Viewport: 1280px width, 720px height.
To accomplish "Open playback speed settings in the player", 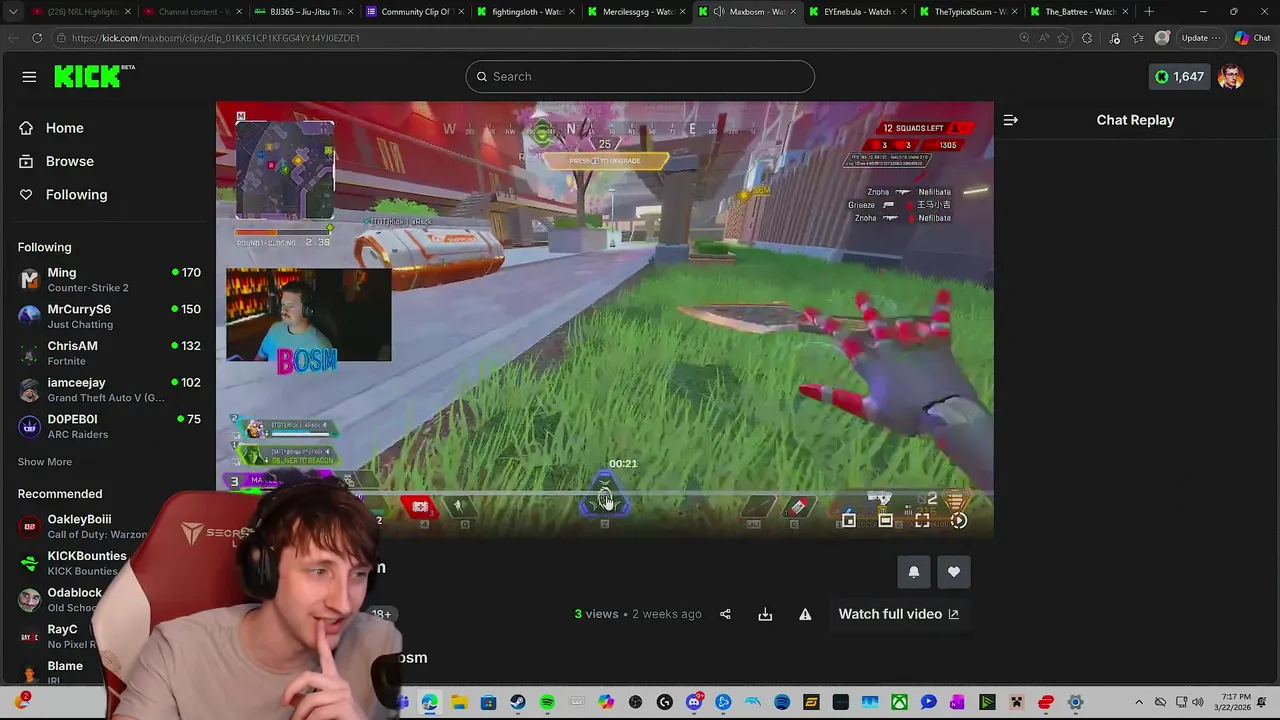I will pos(959,520).
